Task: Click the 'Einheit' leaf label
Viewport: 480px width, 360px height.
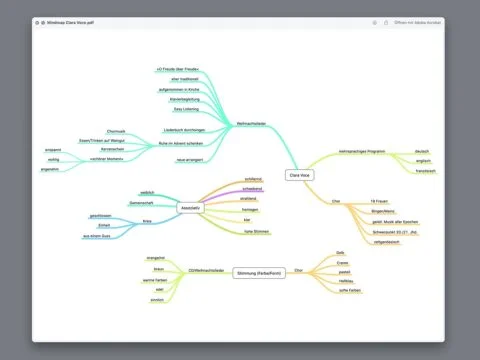Action: click(x=104, y=225)
